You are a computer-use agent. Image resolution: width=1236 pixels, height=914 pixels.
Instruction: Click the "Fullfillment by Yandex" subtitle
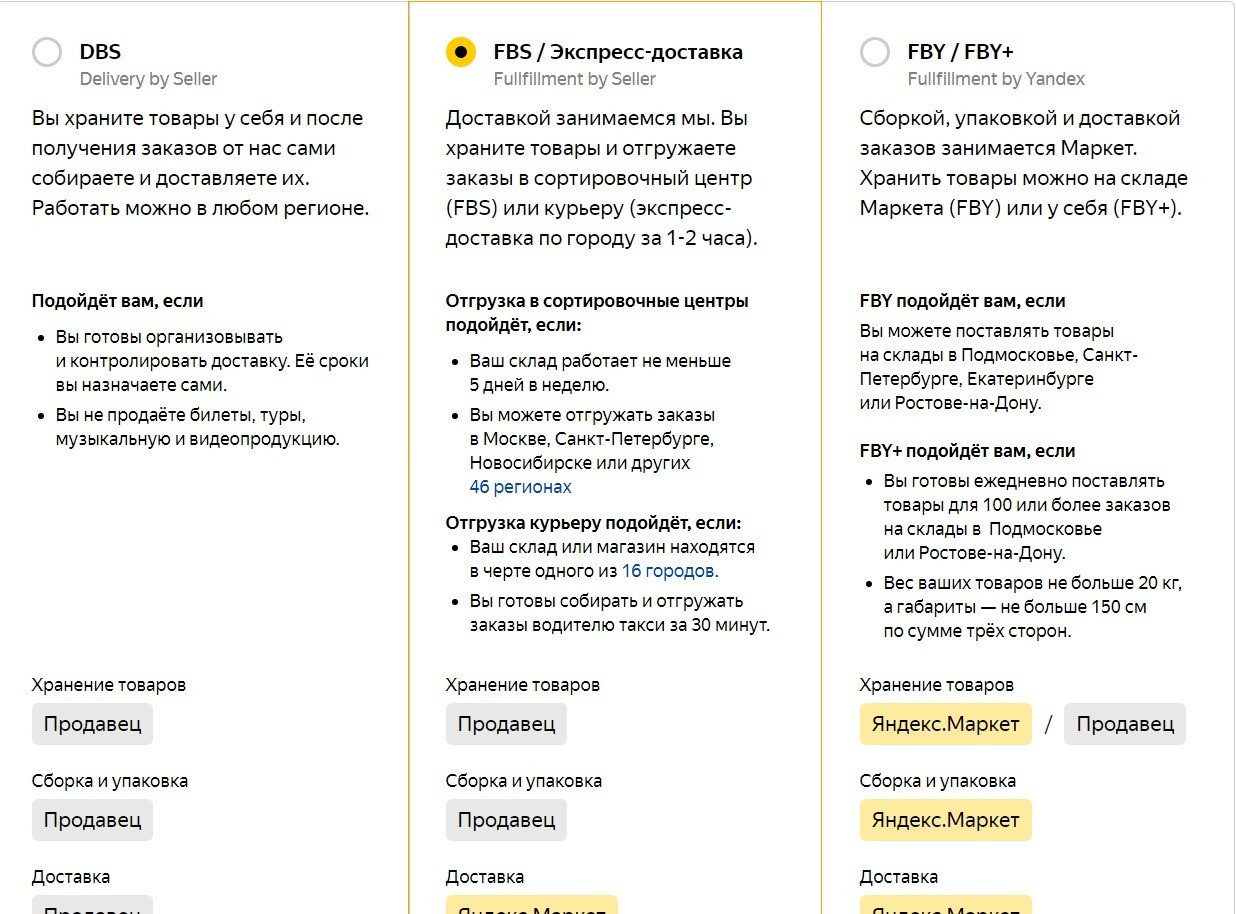996,79
